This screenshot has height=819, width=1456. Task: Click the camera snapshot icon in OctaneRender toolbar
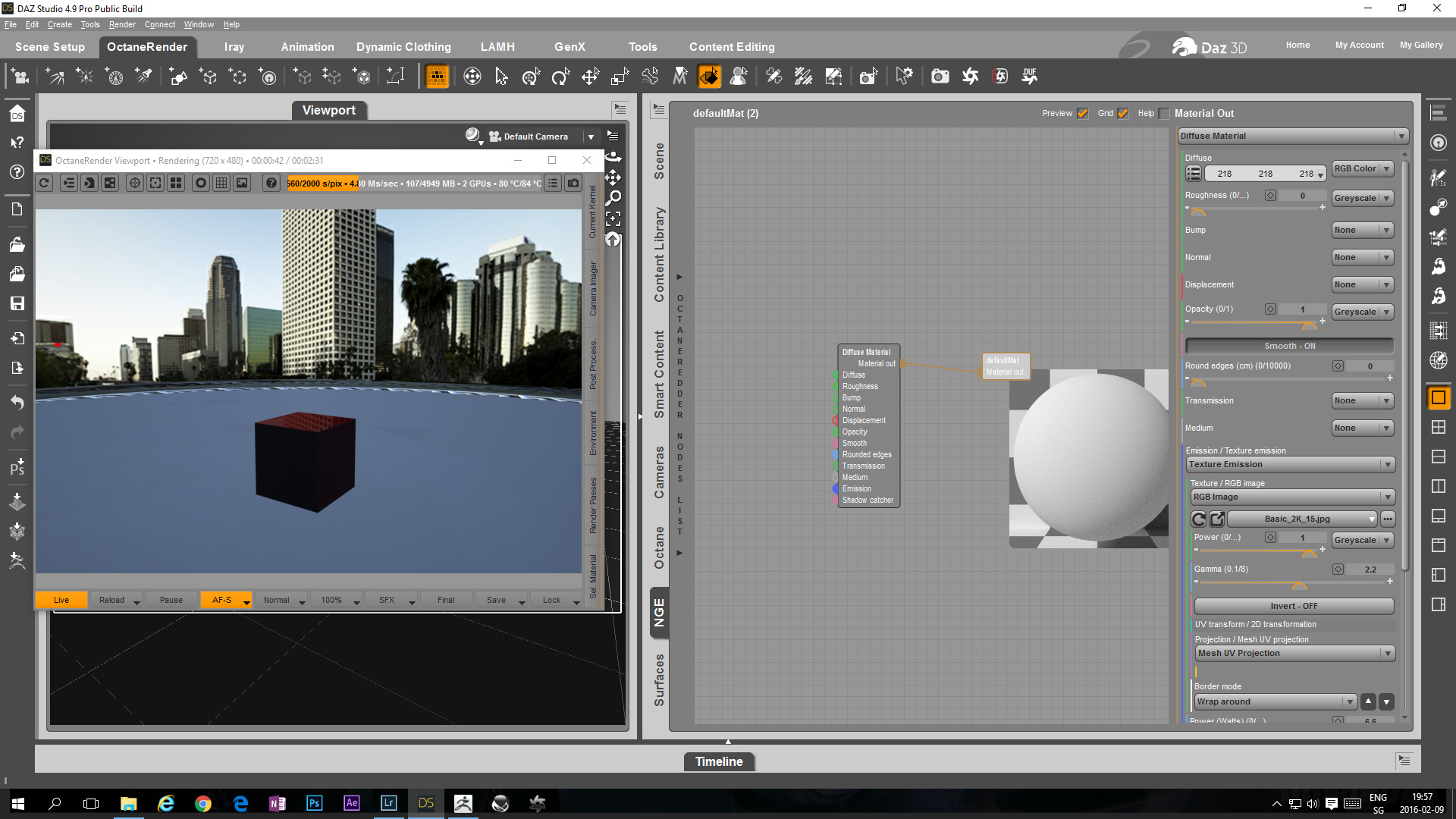(x=574, y=183)
